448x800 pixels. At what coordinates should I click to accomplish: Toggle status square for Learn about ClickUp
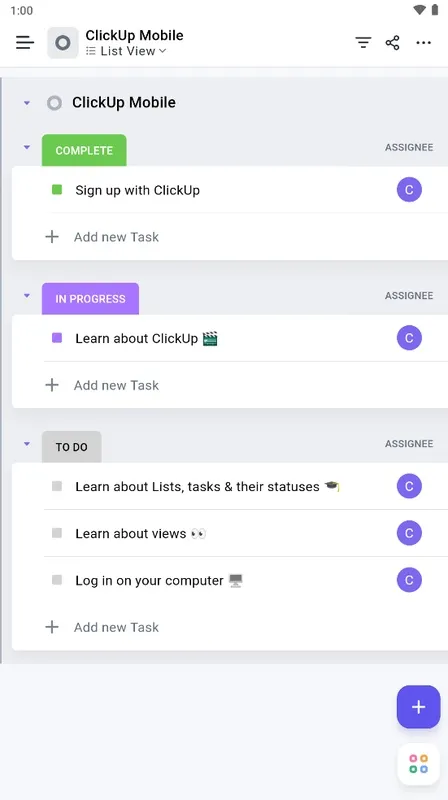pos(57,338)
